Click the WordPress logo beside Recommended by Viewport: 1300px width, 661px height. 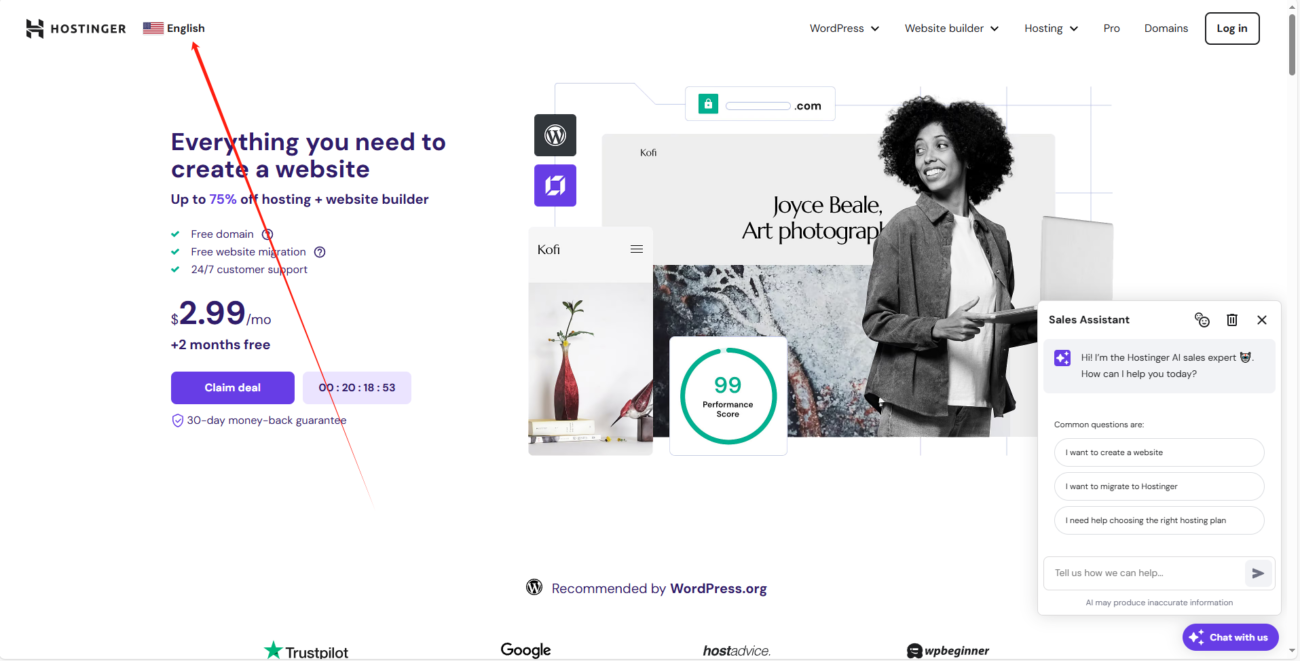pos(534,587)
